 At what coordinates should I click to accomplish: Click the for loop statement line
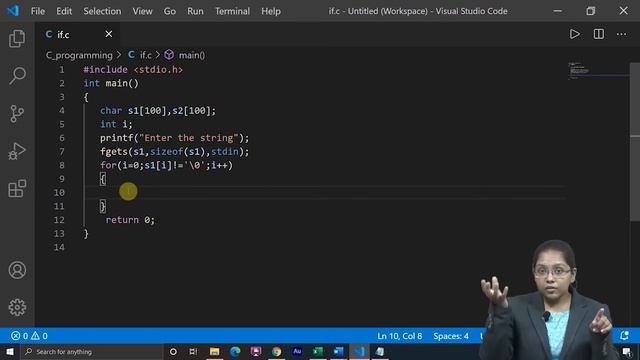166,165
